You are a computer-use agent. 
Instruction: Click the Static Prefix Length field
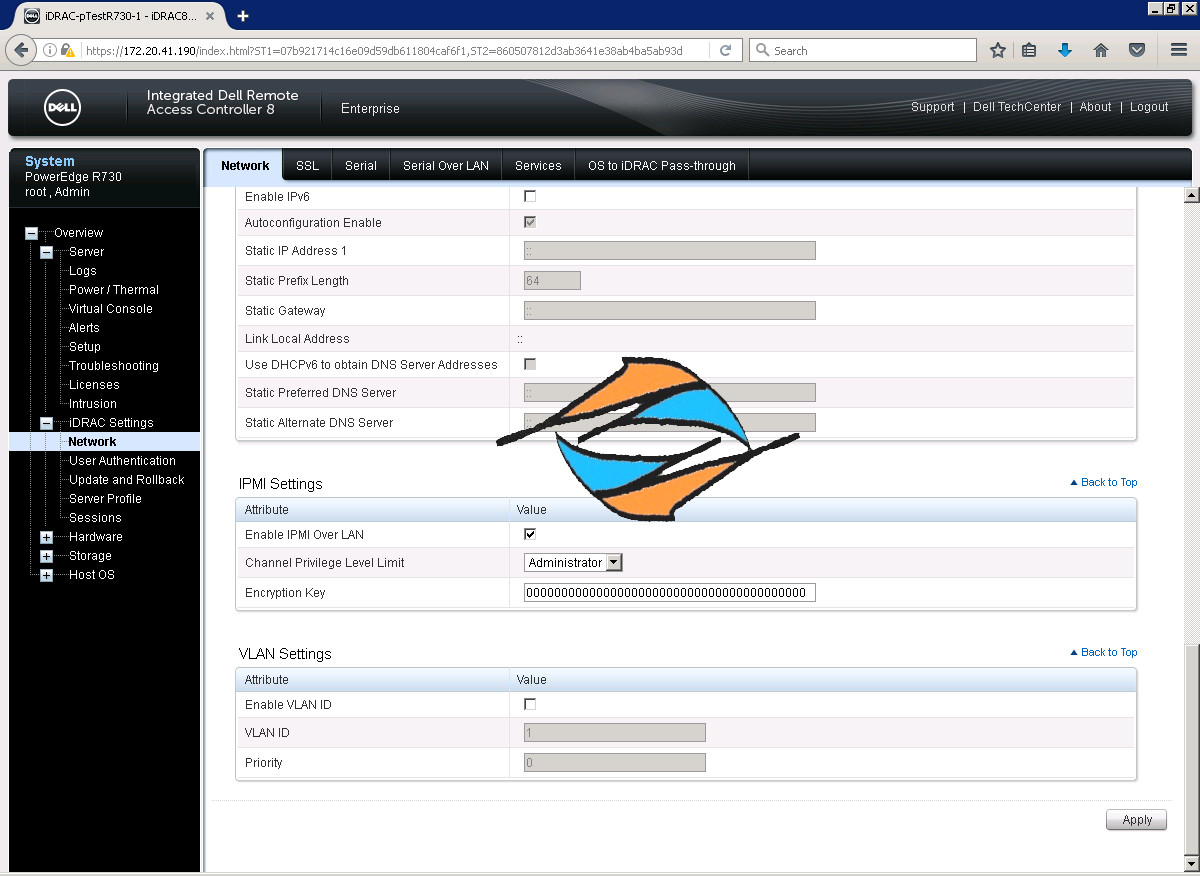[x=552, y=281]
